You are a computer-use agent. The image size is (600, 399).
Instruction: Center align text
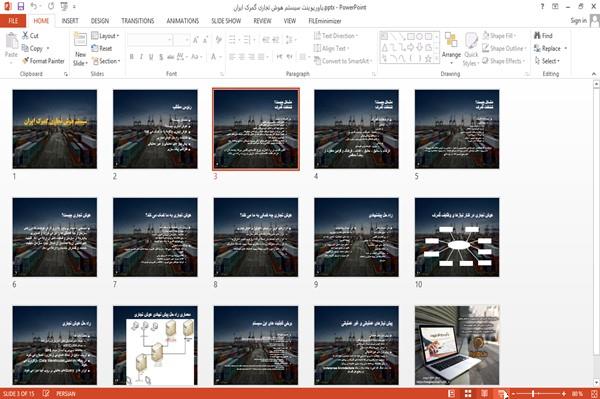click(x=242, y=57)
